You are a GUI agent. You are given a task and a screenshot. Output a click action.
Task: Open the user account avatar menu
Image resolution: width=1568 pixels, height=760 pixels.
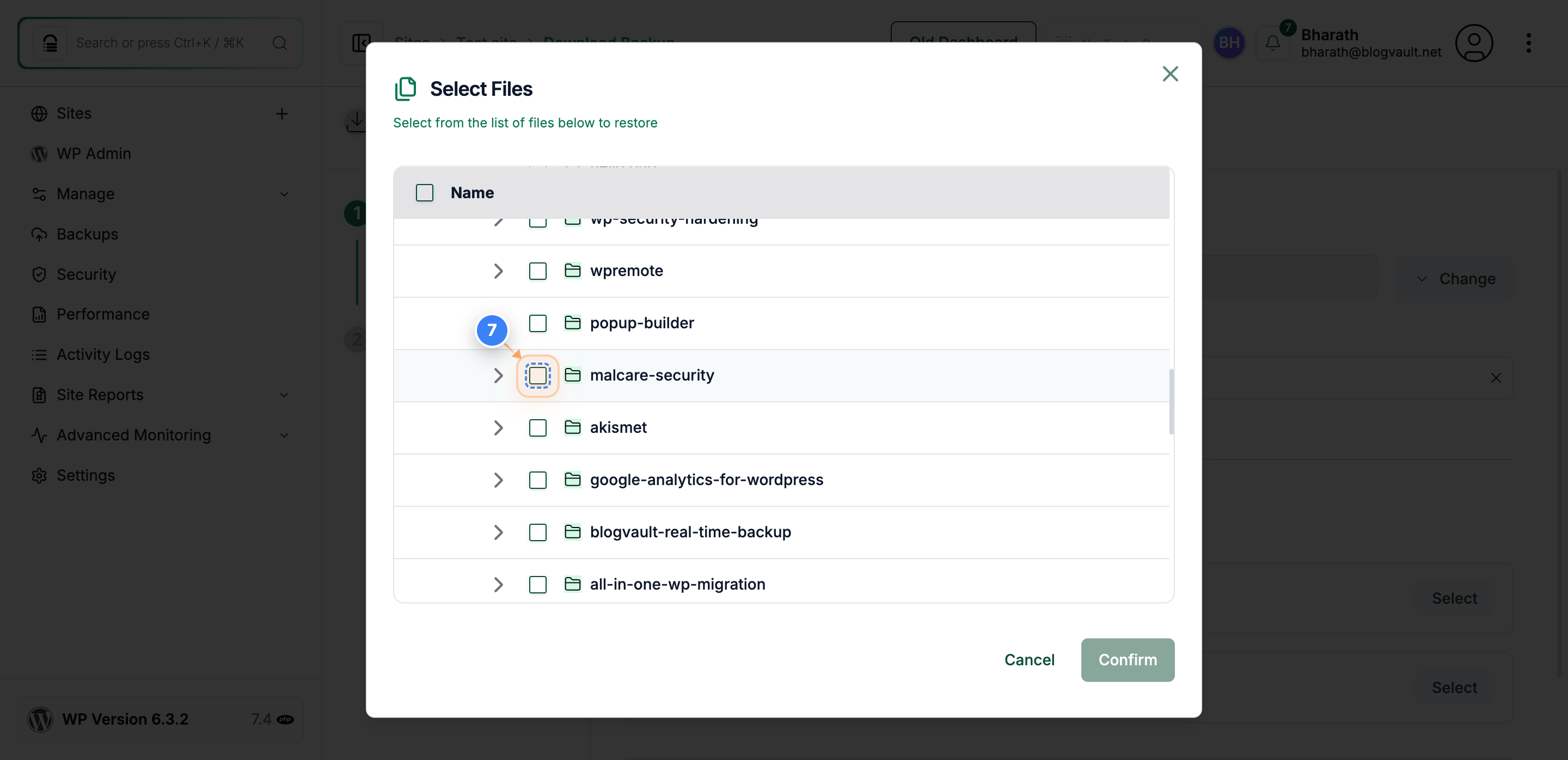click(x=1474, y=42)
